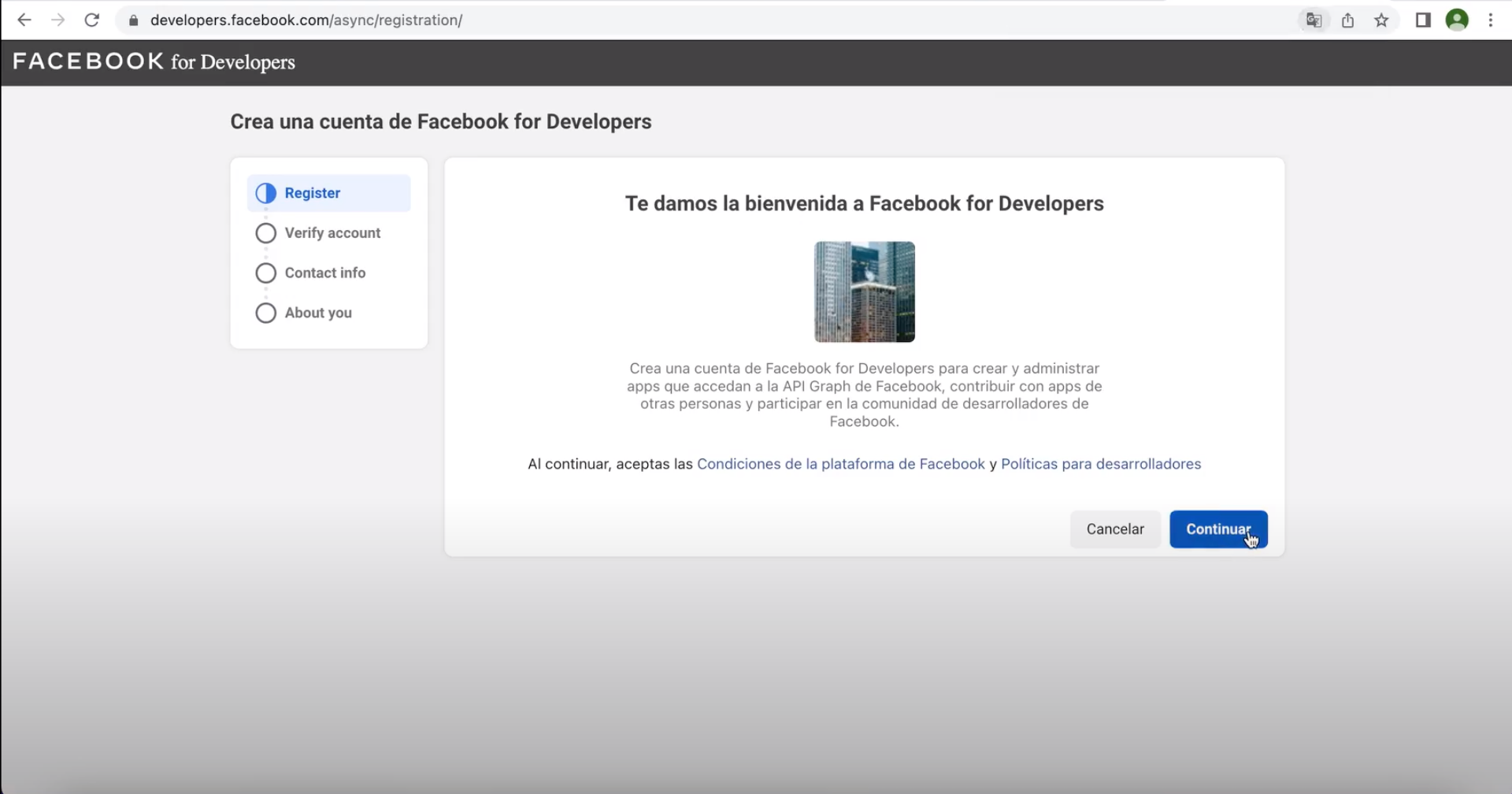This screenshot has width=1512, height=794.
Task: Click the paragraph starting 'Crea una cuenta de Facebook for Developers para crear'
Action: coord(865,395)
